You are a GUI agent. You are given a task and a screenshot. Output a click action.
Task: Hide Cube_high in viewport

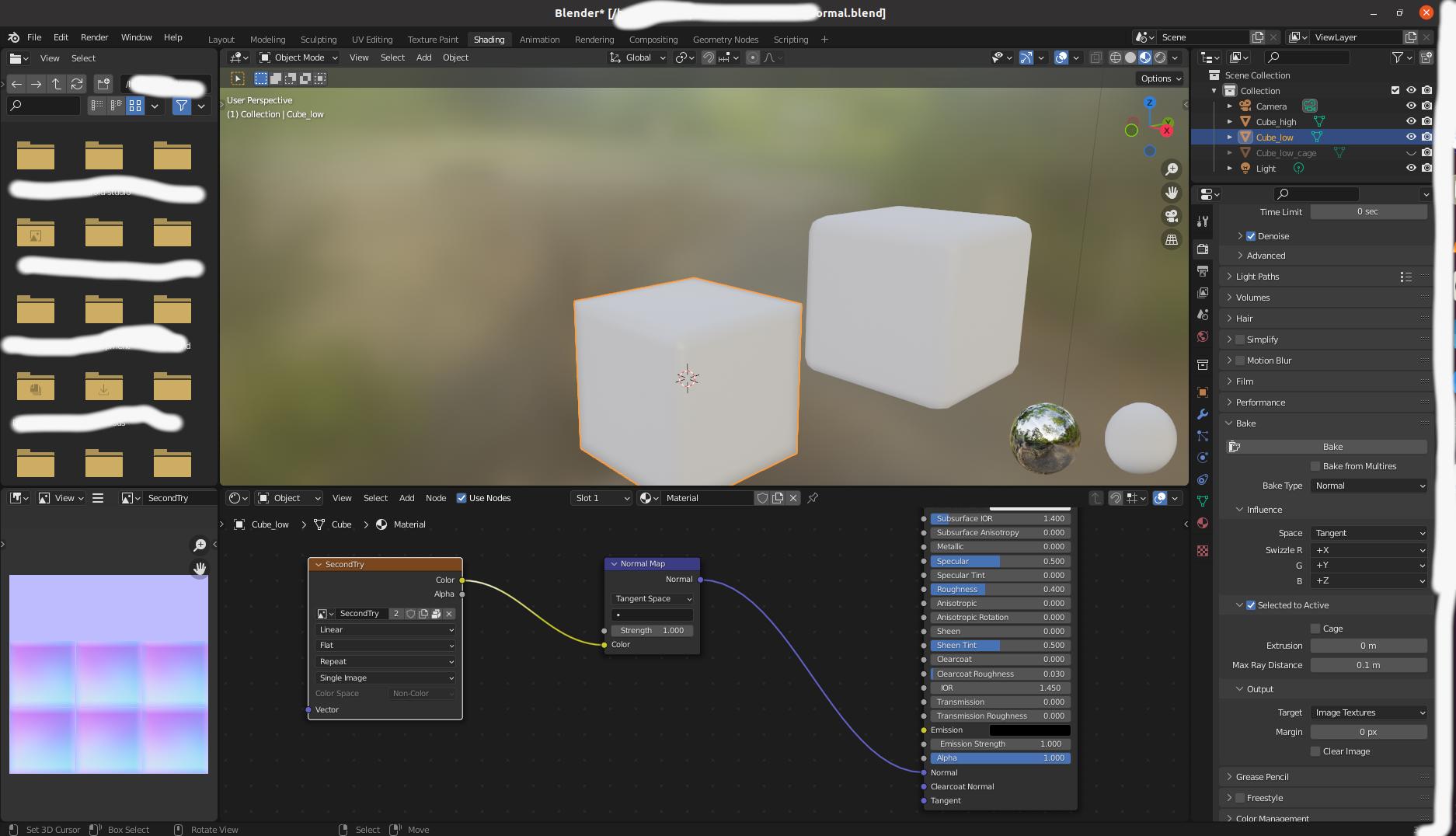click(x=1411, y=121)
